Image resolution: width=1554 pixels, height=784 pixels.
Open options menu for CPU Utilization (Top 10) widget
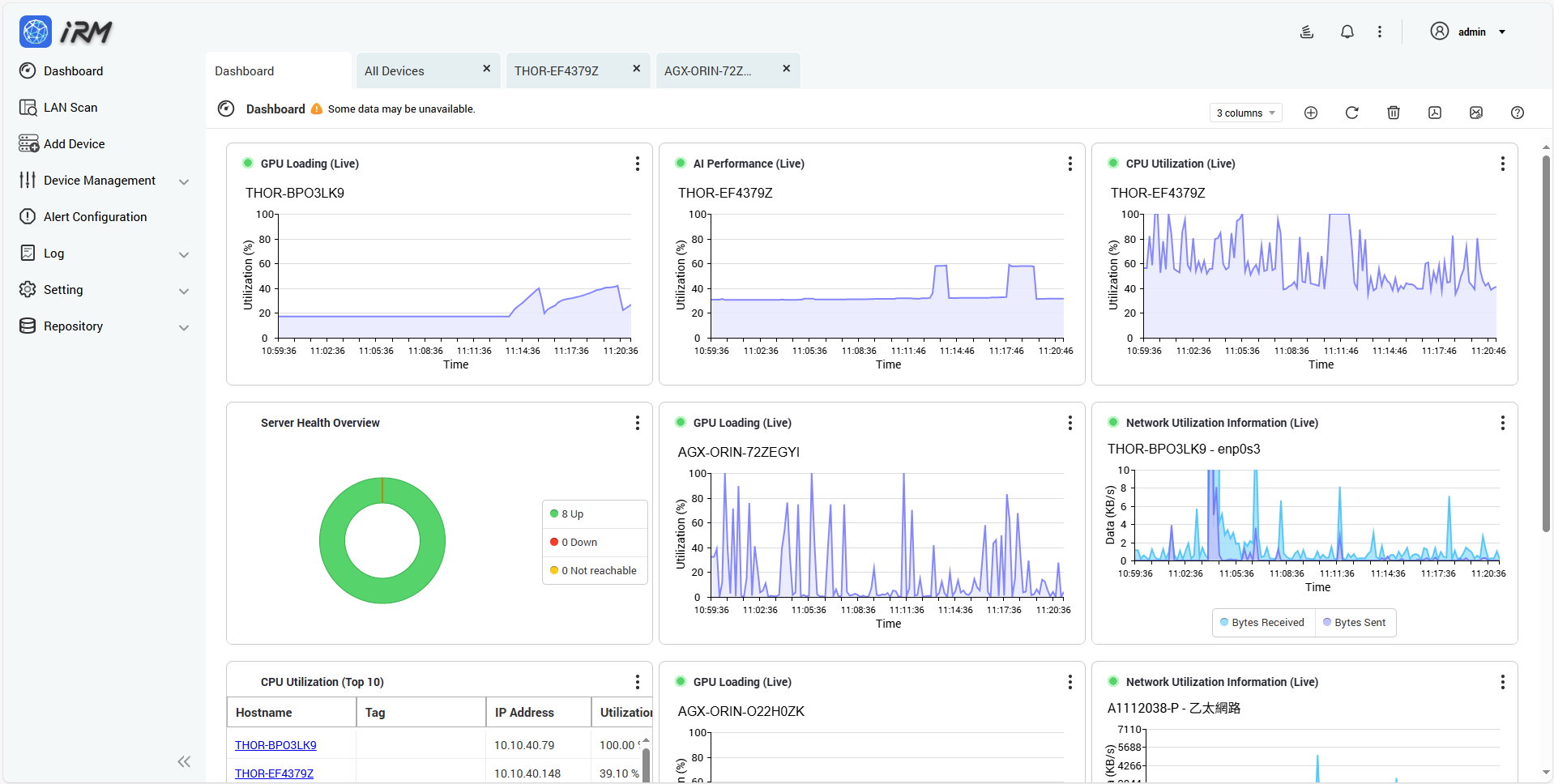pyautogui.click(x=638, y=682)
